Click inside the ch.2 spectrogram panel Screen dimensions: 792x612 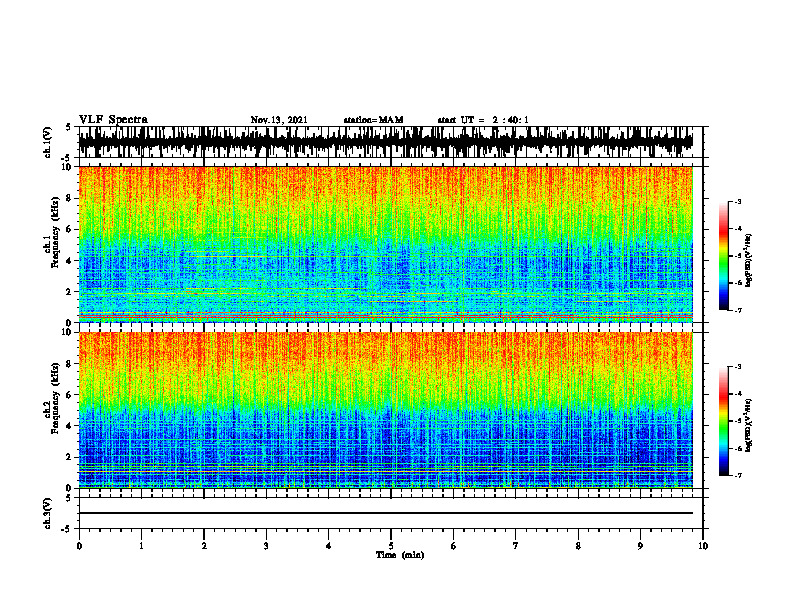click(386, 410)
